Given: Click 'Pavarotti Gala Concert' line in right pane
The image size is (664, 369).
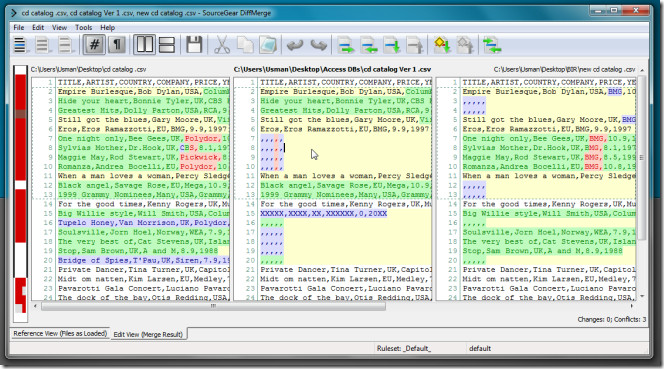Looking at the screenshot, I should (x=549, y=289).
